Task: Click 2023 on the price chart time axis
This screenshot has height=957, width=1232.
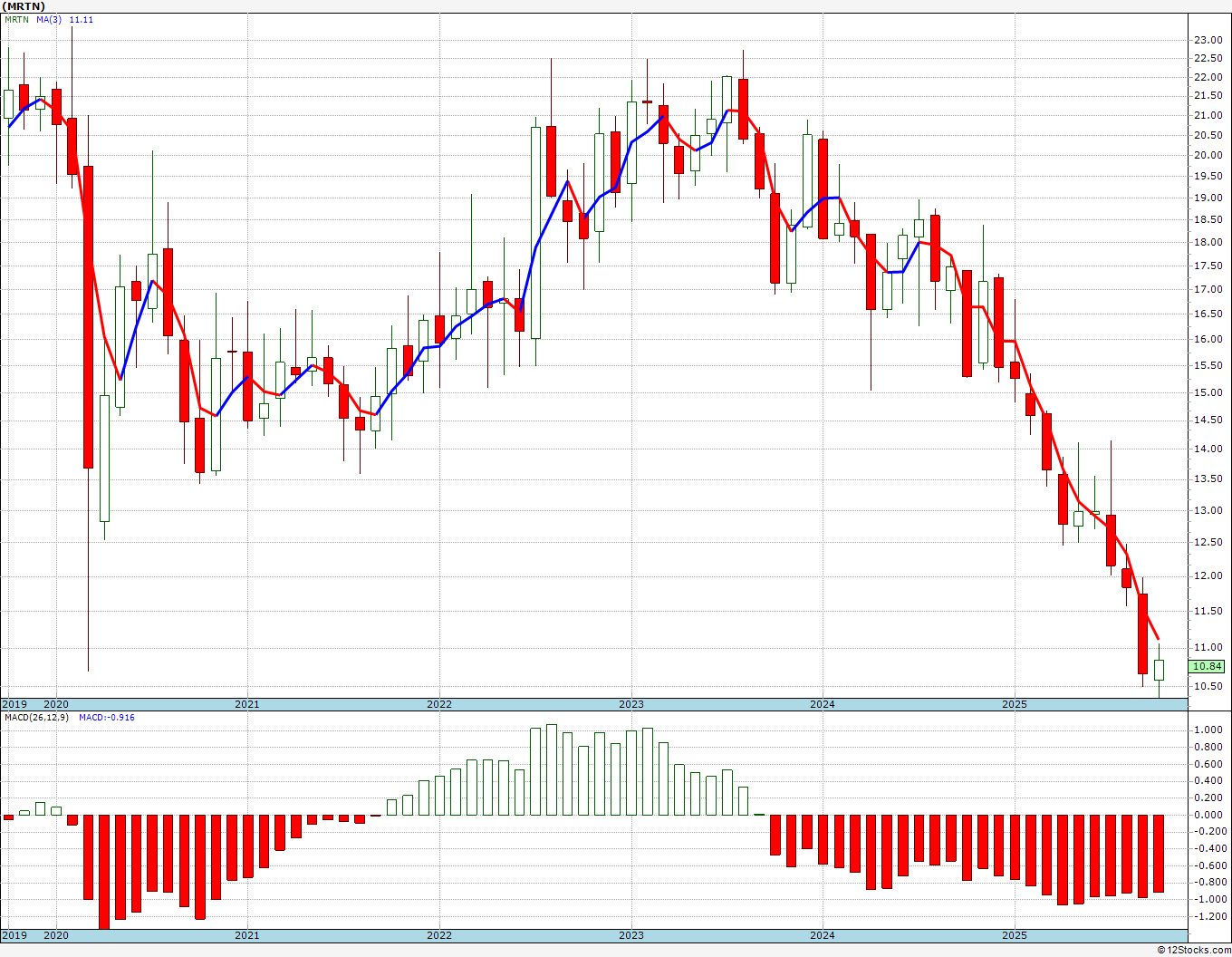Action: pyautogui.click(x=631, y=704)
